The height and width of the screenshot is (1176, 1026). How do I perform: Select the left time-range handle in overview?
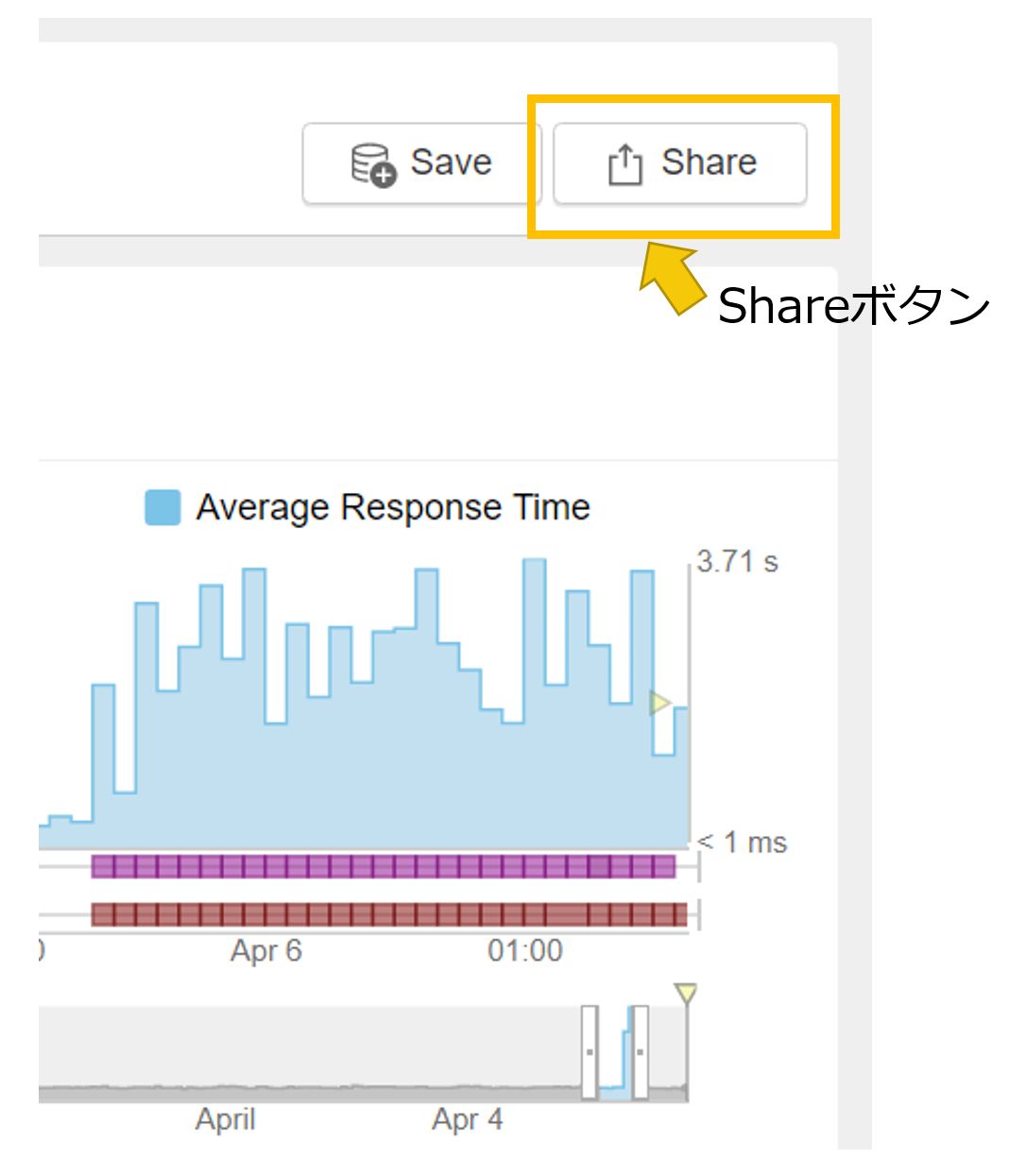pos(590,1051)
